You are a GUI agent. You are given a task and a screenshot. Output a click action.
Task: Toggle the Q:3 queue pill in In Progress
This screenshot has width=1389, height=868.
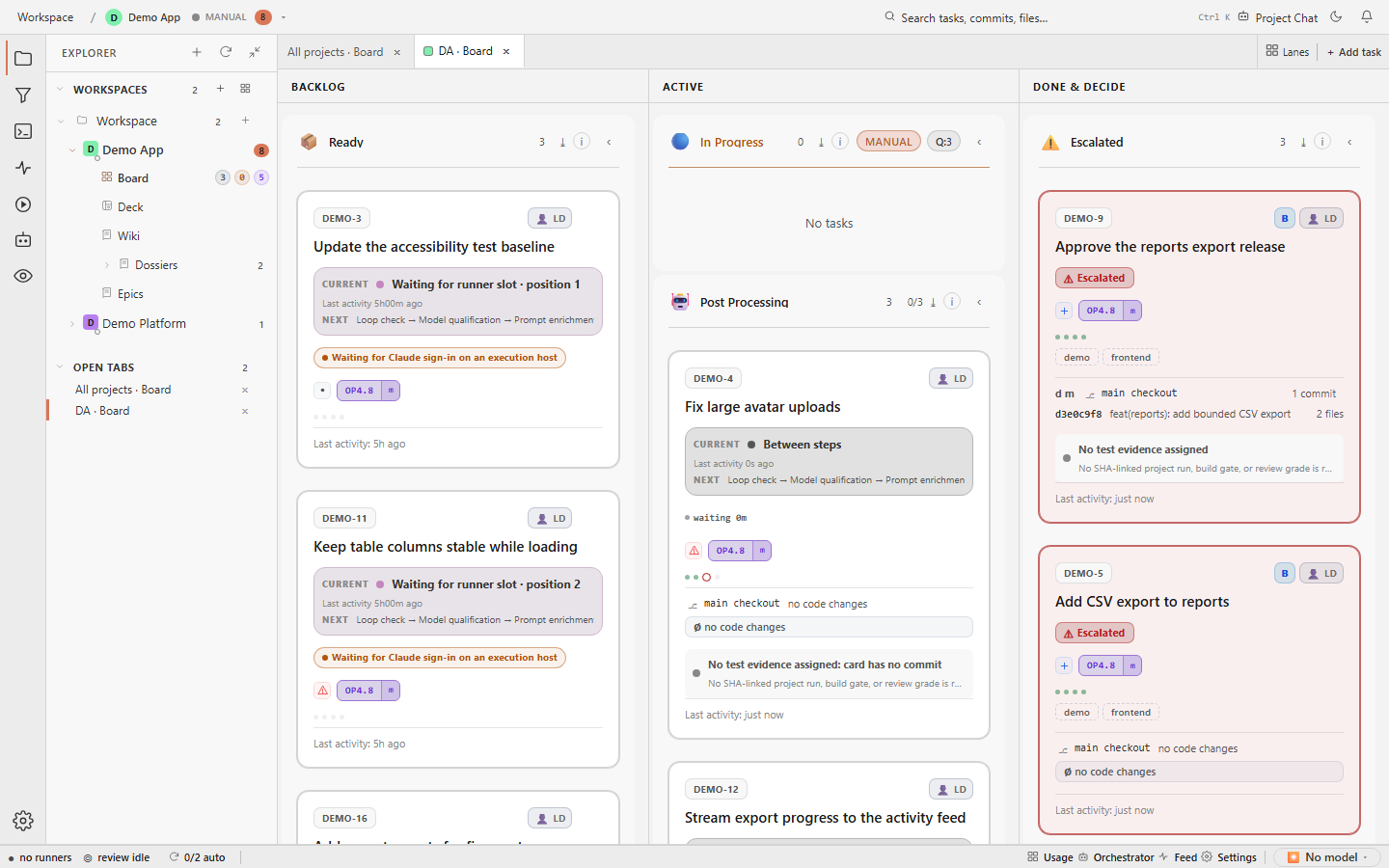tap(943, 142)
